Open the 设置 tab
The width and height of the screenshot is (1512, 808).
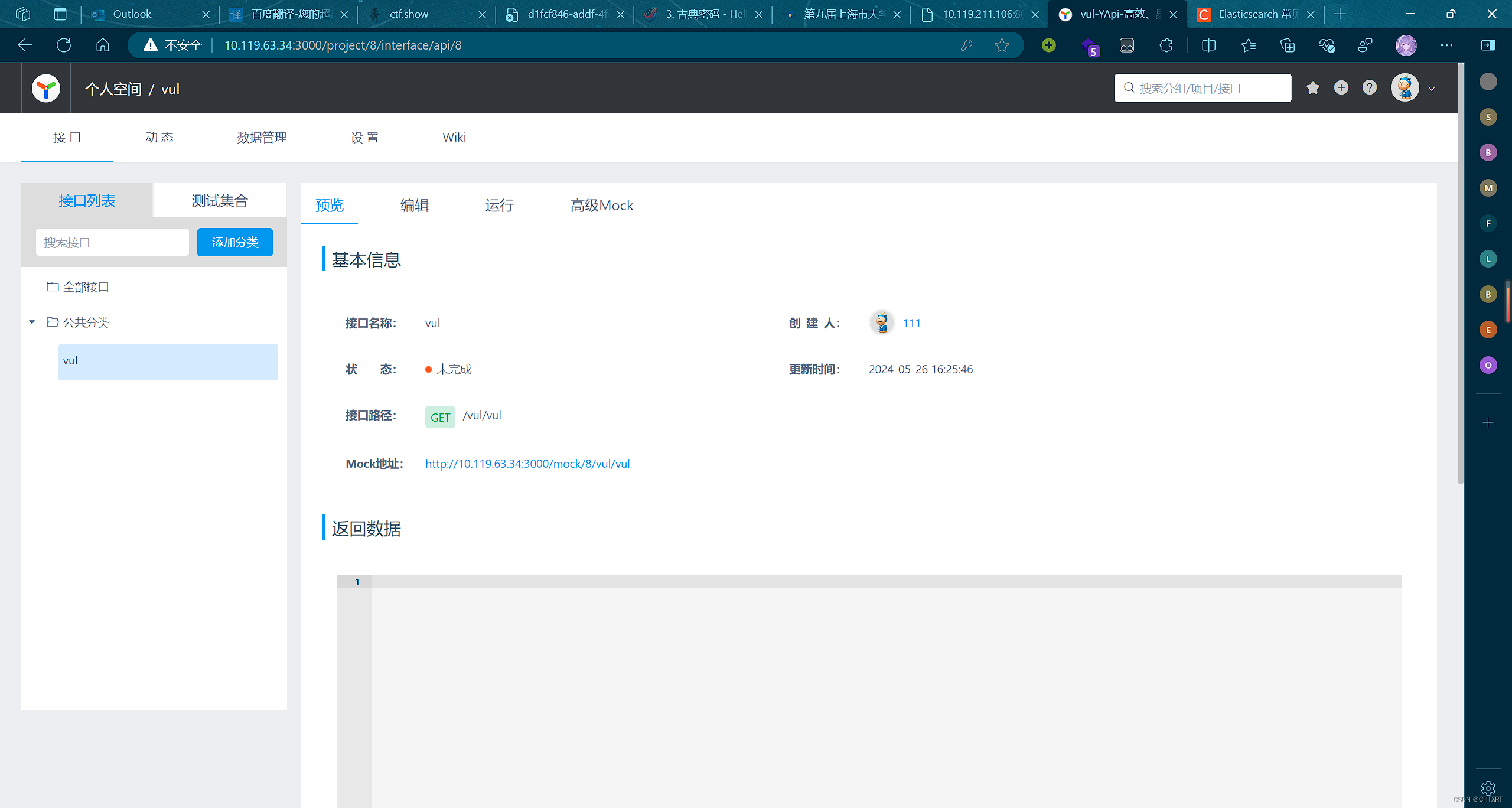pyautogui.click(x=365, y=137)
